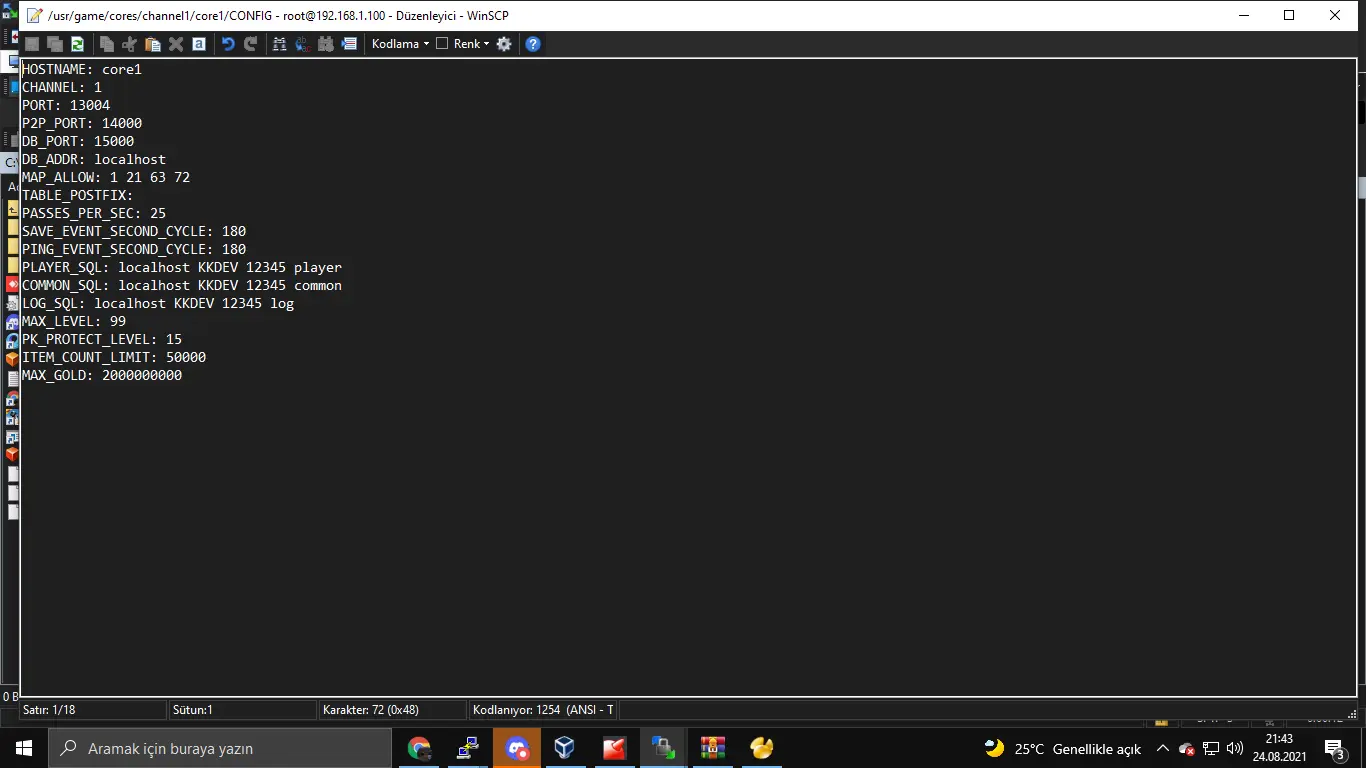Click the Go to line number icon

(348, 44)
